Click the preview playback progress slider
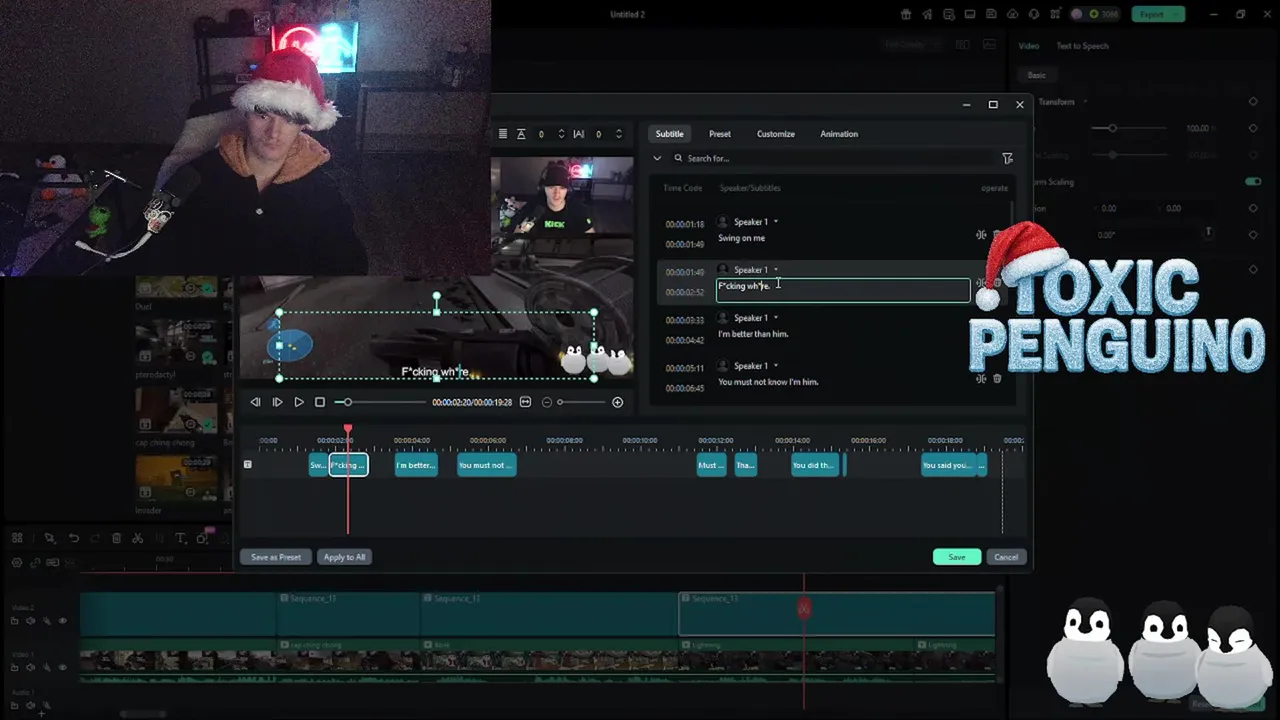This screenshot has height=720, width=1280. tap(382, 402)
